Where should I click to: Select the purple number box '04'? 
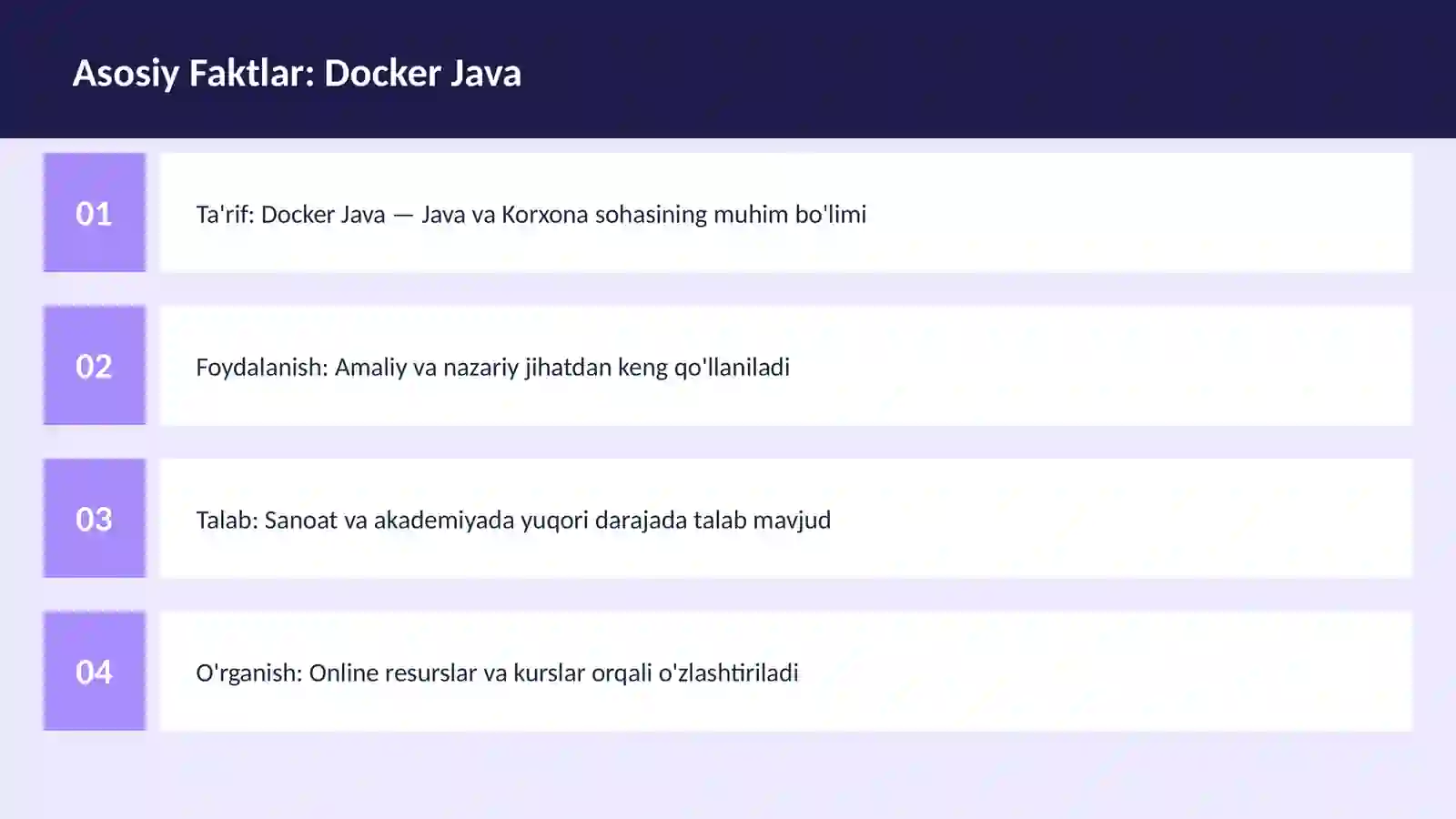coord(95,671)
